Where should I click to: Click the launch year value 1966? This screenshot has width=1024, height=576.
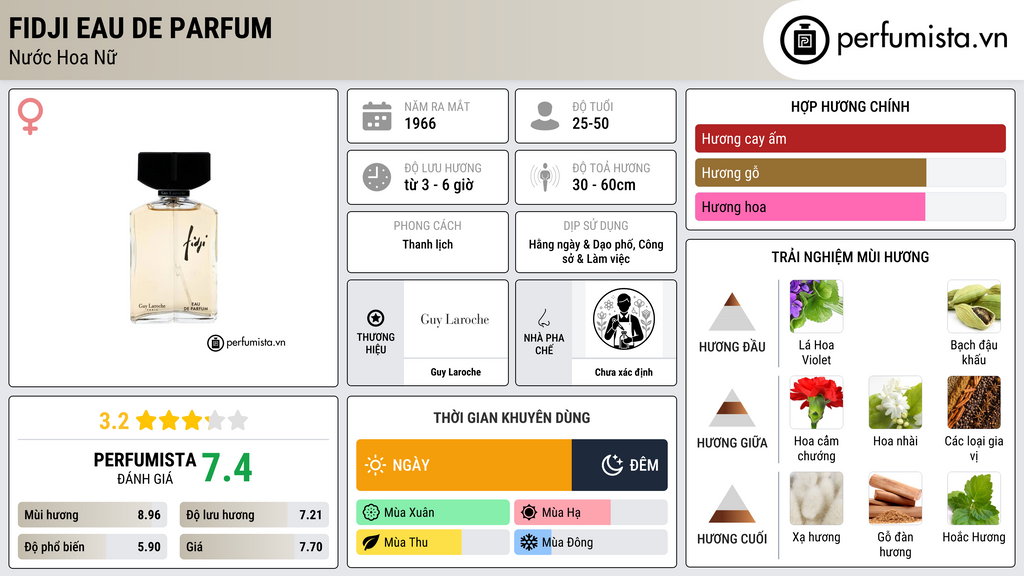[420, 123]
